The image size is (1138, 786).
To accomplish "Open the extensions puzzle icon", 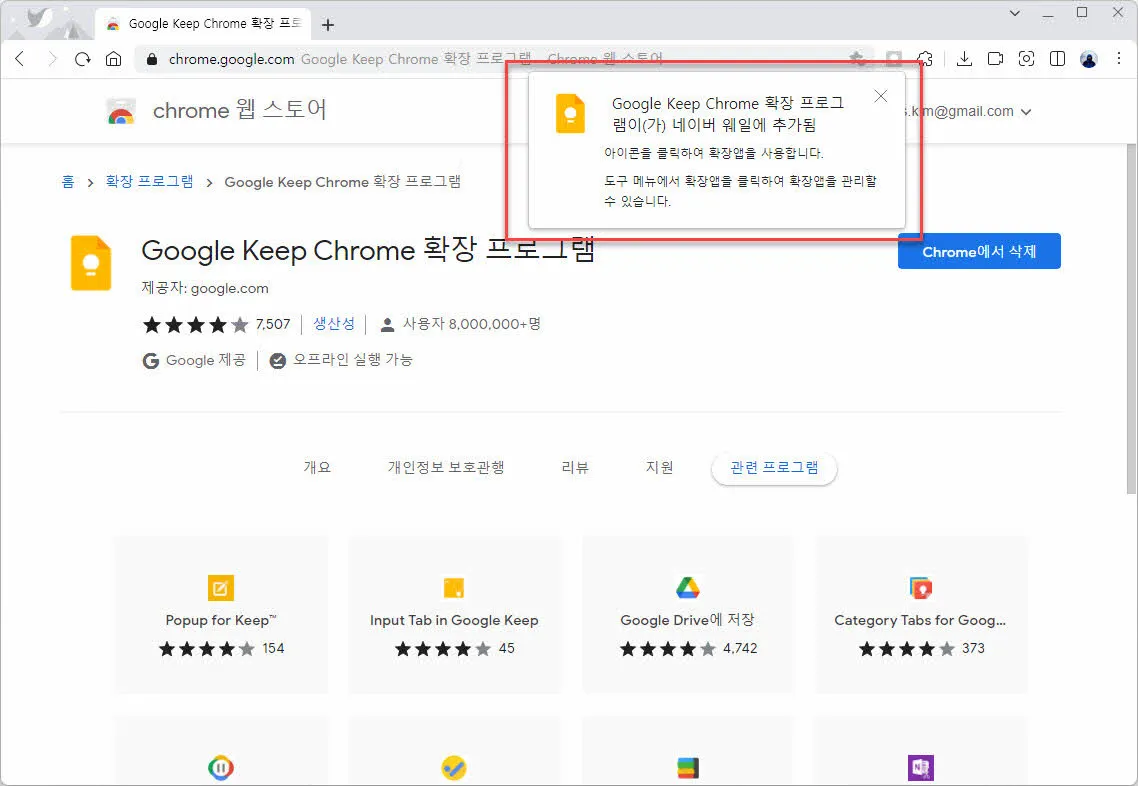I will (x=925, y=59).
